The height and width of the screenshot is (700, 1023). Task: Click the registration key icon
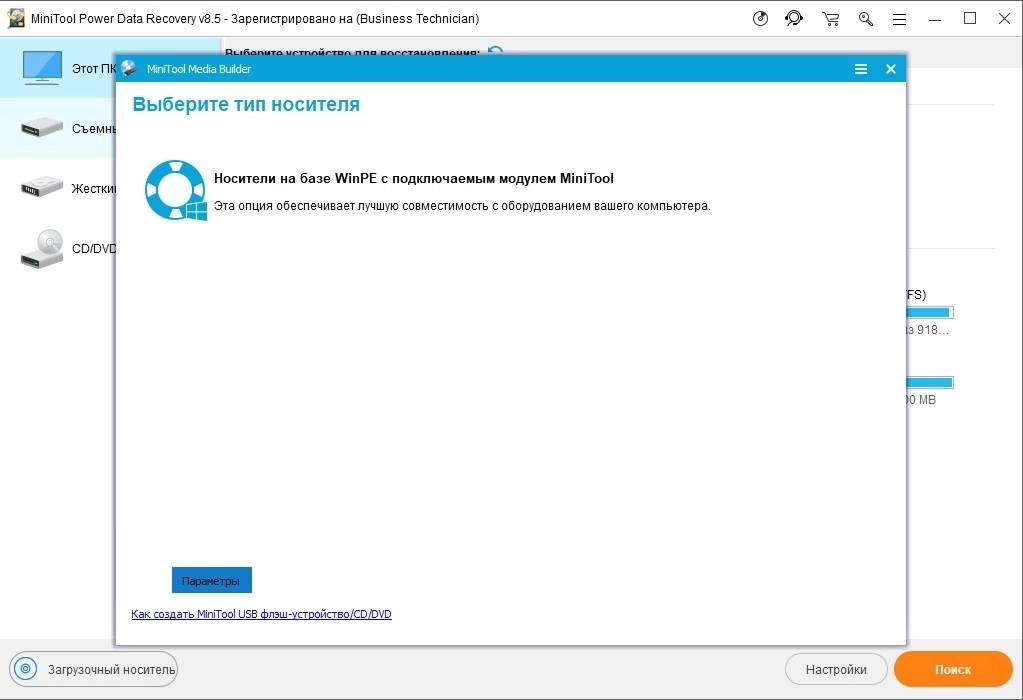(x=866, y=19)
